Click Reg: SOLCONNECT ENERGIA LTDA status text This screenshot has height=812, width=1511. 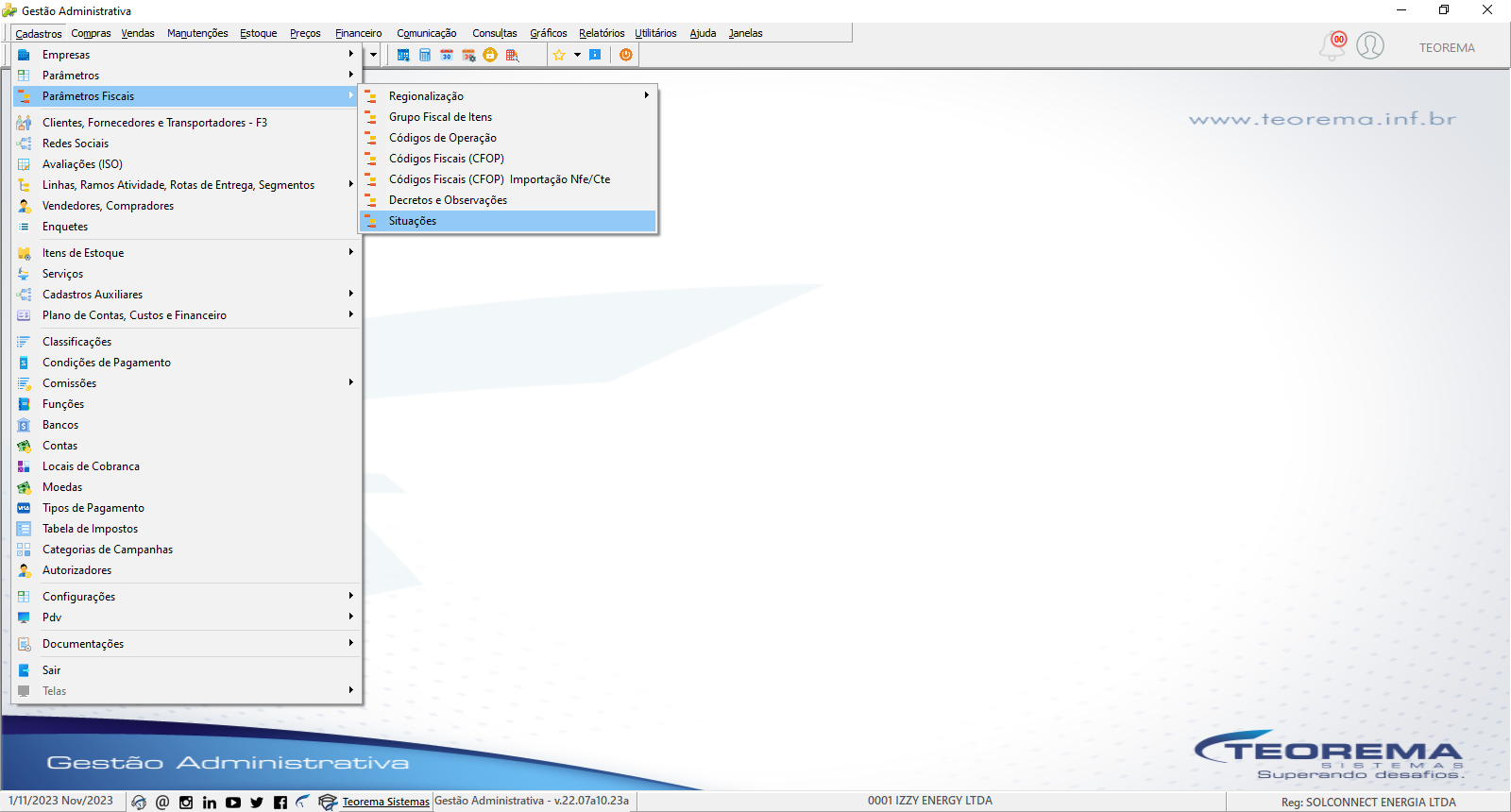click(1368, 803)
